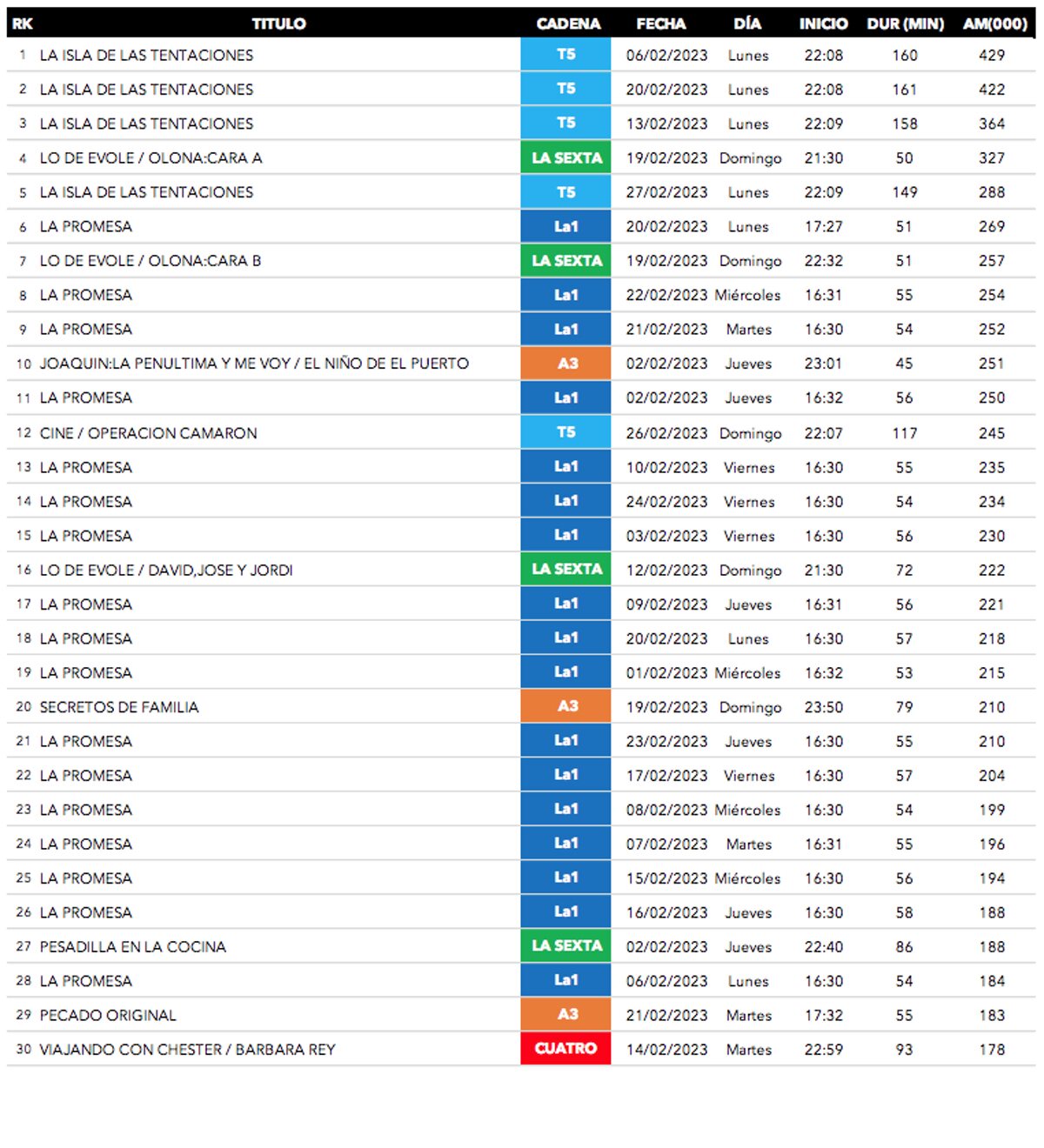Image resolution: width=1044 pixels, height=1148 pixels.
Task: Click the La1 badge in rank 6 row
Action: (565, 226)
